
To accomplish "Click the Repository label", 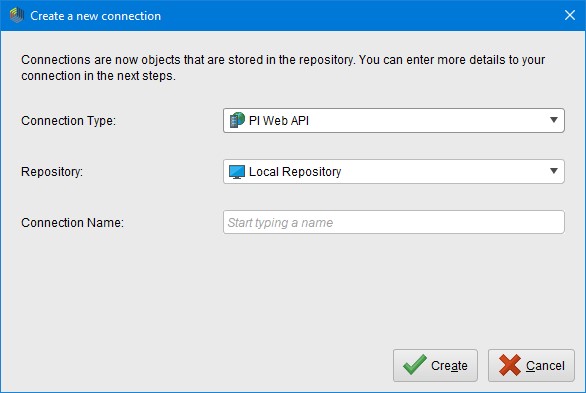I will tap(52, 171).
